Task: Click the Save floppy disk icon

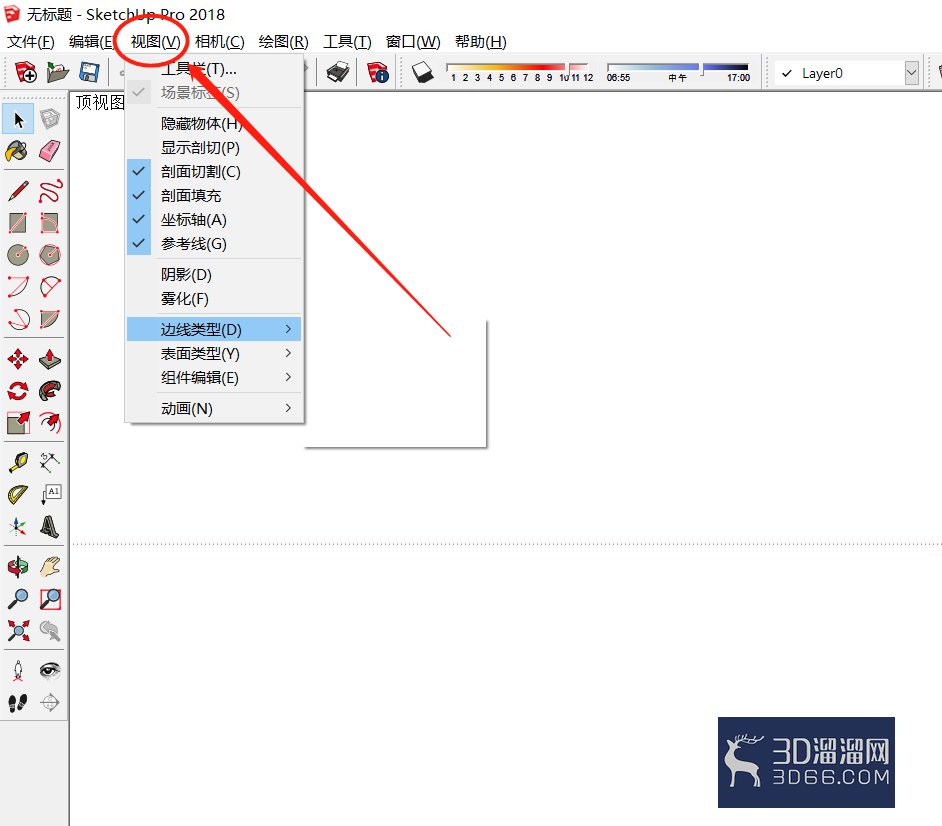Action: coord(89,73)
